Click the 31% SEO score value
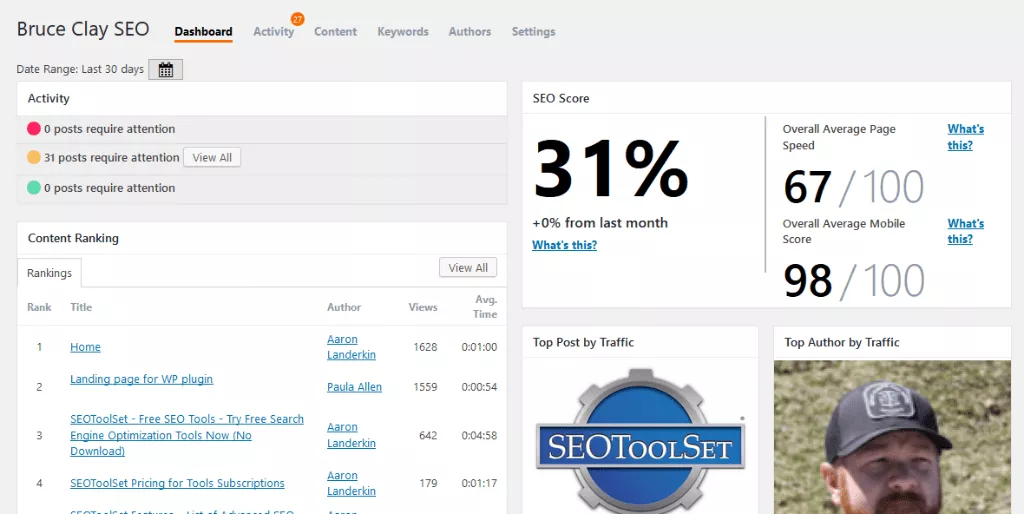The image size is (1024, 514). click(611, 168)
